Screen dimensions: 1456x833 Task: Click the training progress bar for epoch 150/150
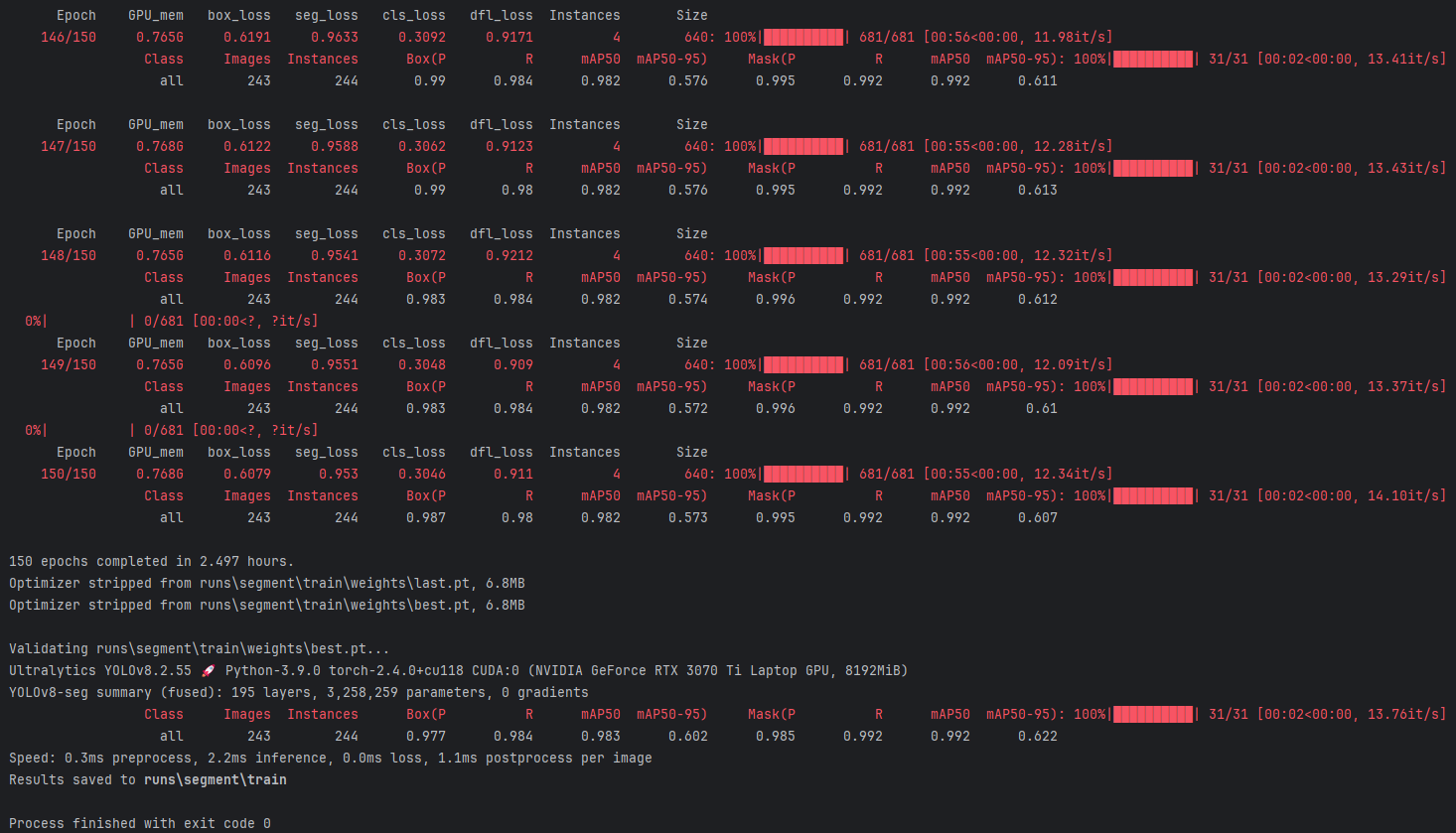click(x=803, y=474)
